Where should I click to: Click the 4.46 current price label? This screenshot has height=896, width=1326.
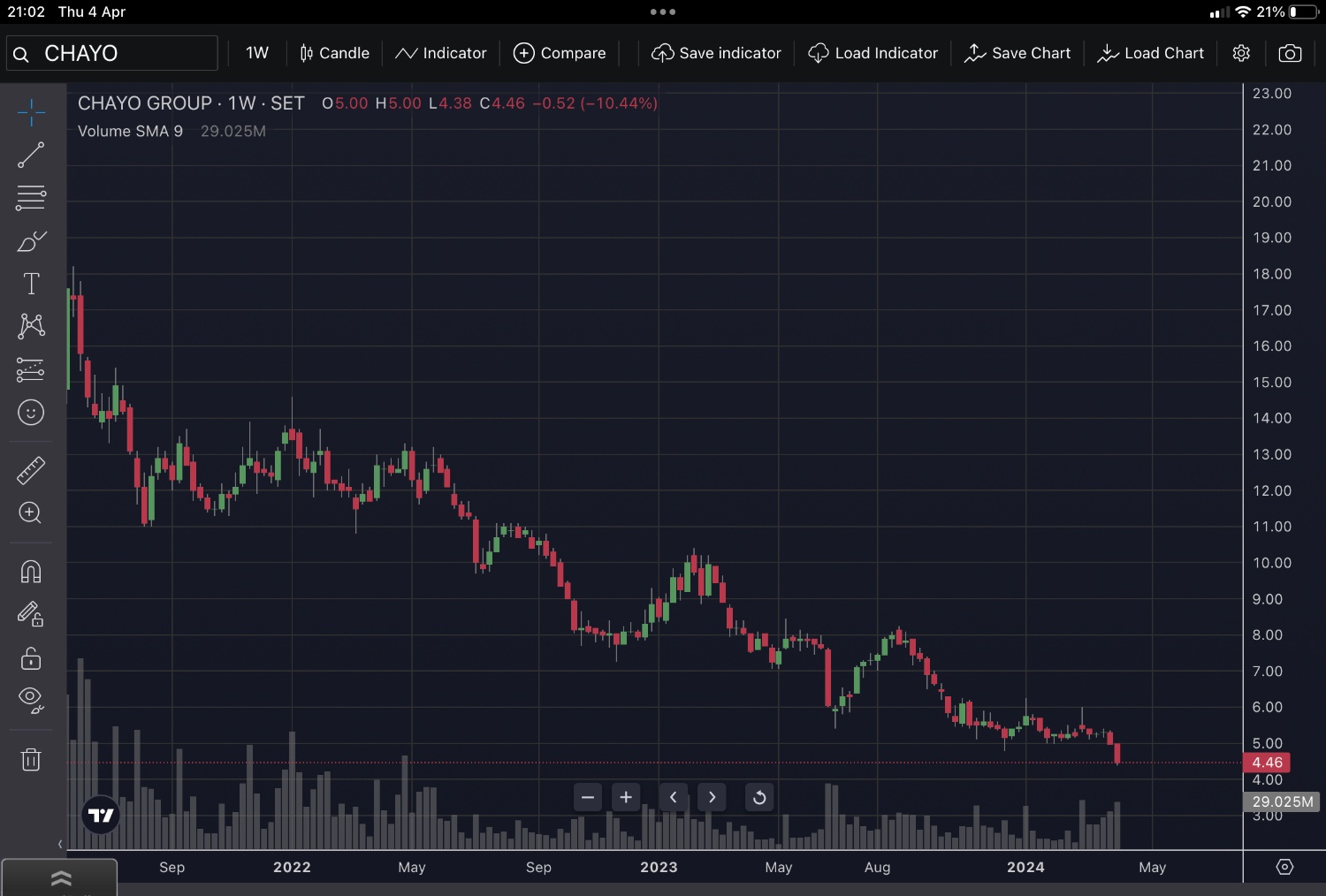click(1267, 763)
